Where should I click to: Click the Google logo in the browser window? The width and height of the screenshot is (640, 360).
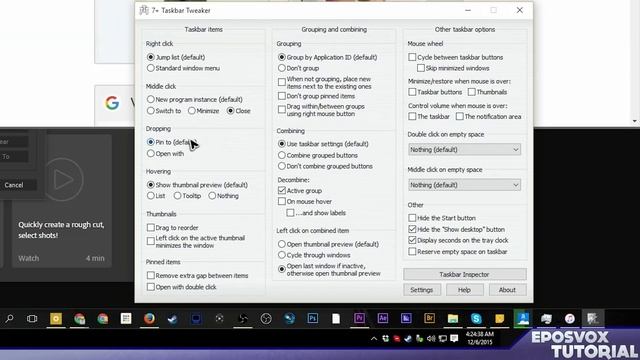click(112, 103)
